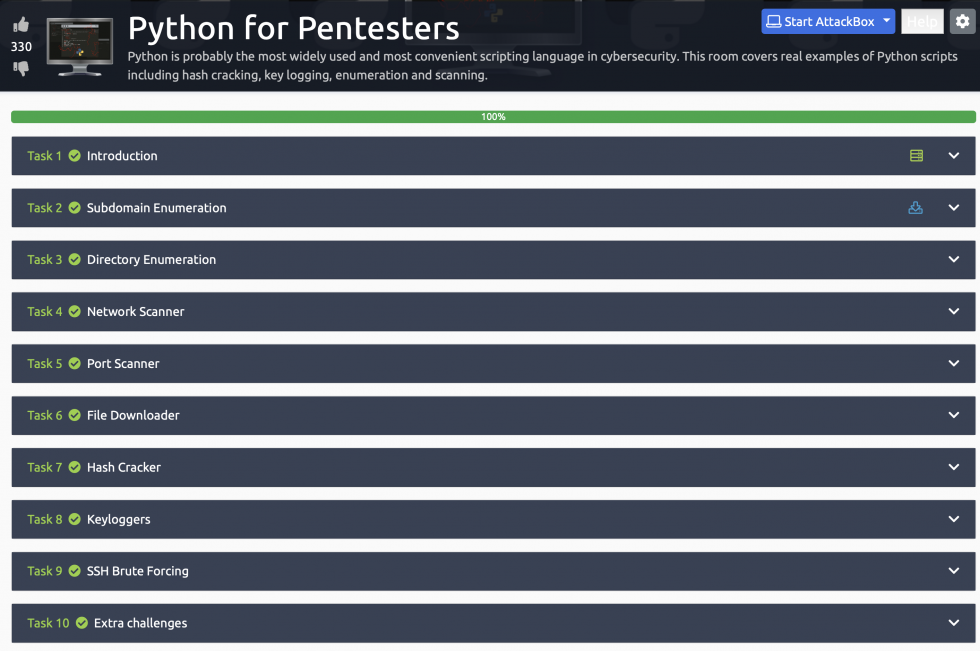980x651 pixels.
Task: Click the green checkmark beside Task 6
Action: 74,415
